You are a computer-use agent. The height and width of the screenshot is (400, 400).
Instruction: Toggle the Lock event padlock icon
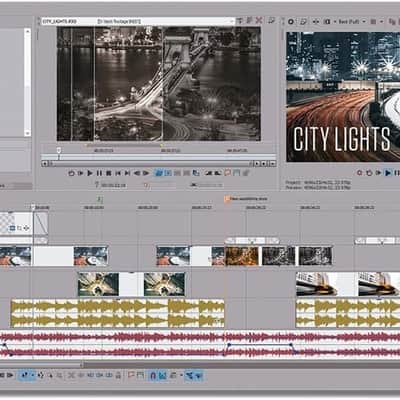pyautogui.click(x=118, y=375)
